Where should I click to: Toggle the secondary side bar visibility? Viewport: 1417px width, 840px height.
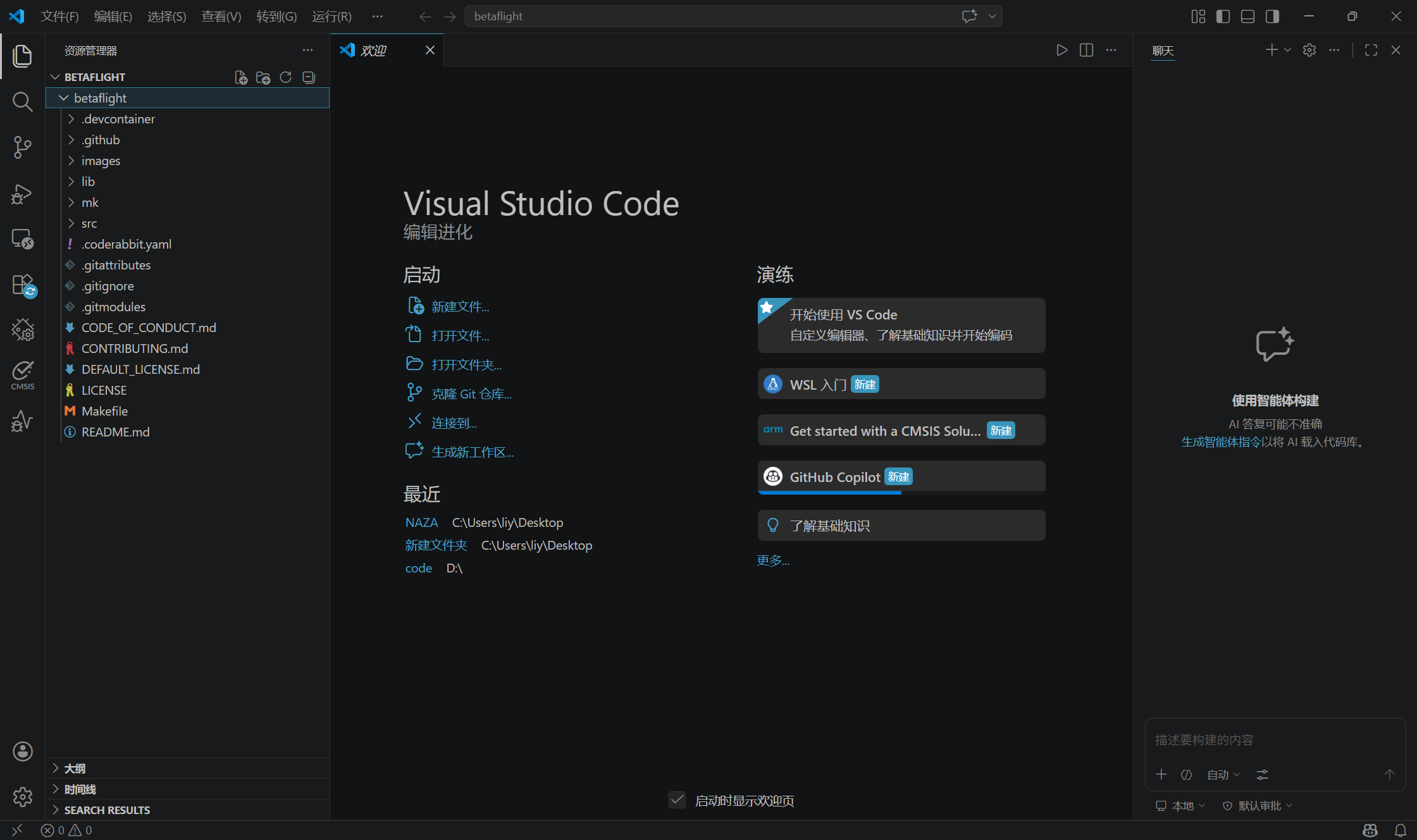point(1272,16)
